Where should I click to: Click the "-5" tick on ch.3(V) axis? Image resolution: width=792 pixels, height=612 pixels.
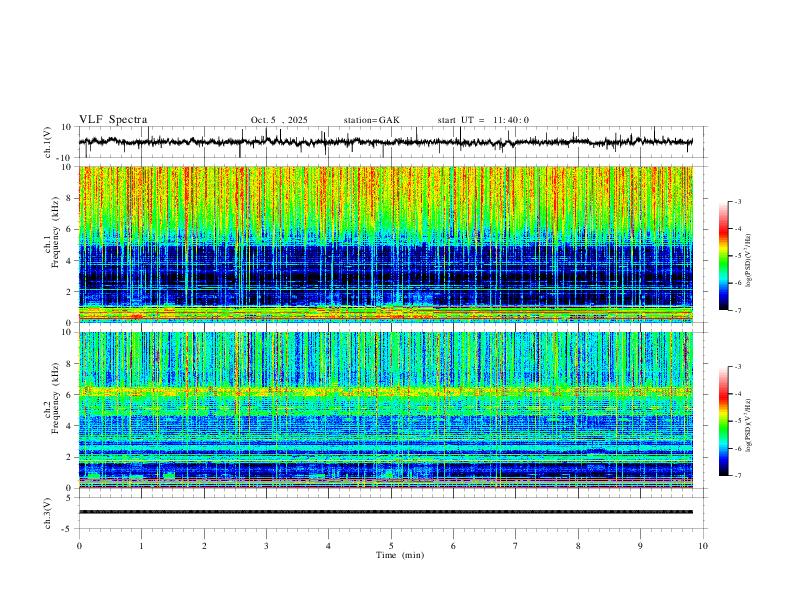(x=68, y=529)
